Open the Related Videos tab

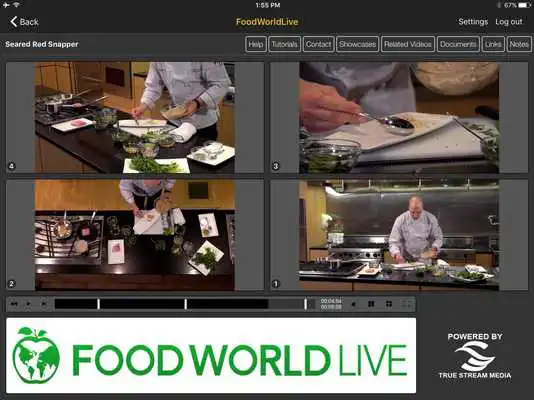tap(408, 44)
